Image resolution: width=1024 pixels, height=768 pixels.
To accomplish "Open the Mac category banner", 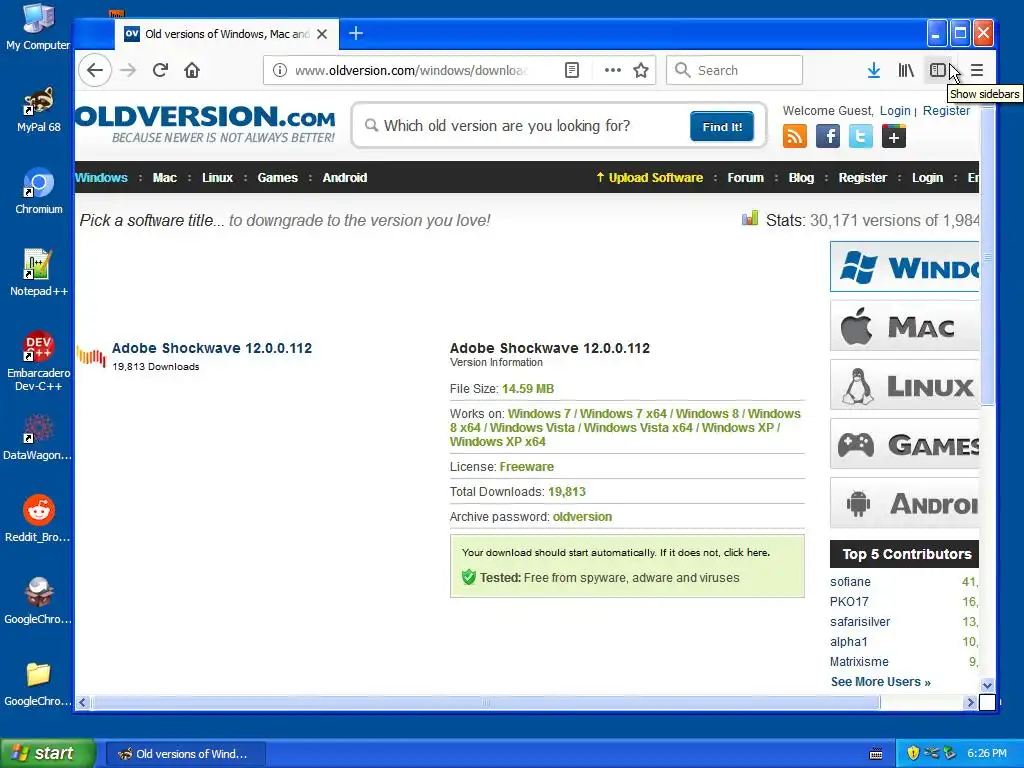I will [x=904, y=326].
